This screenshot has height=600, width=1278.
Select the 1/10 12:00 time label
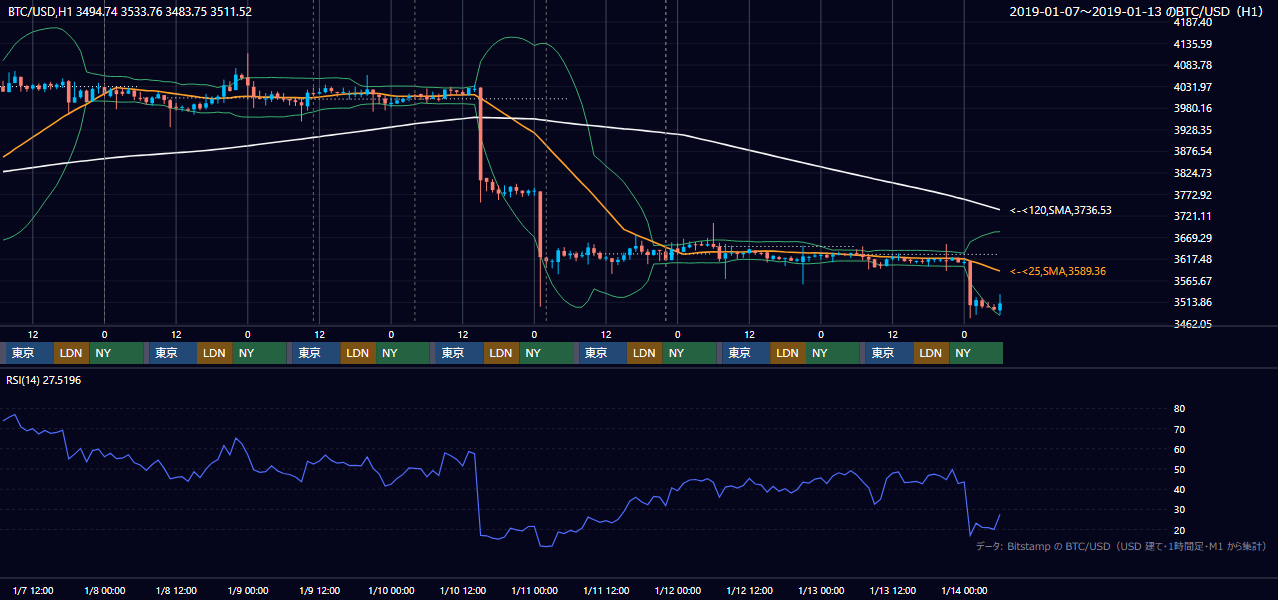[462, 590]
